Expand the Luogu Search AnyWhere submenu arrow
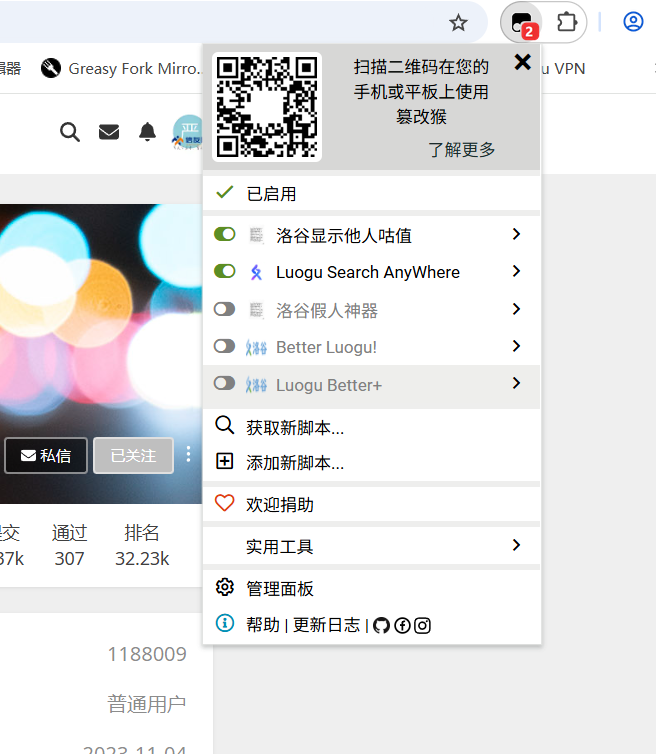The width and height of the screenshot is (656, 754). (516, 271)
